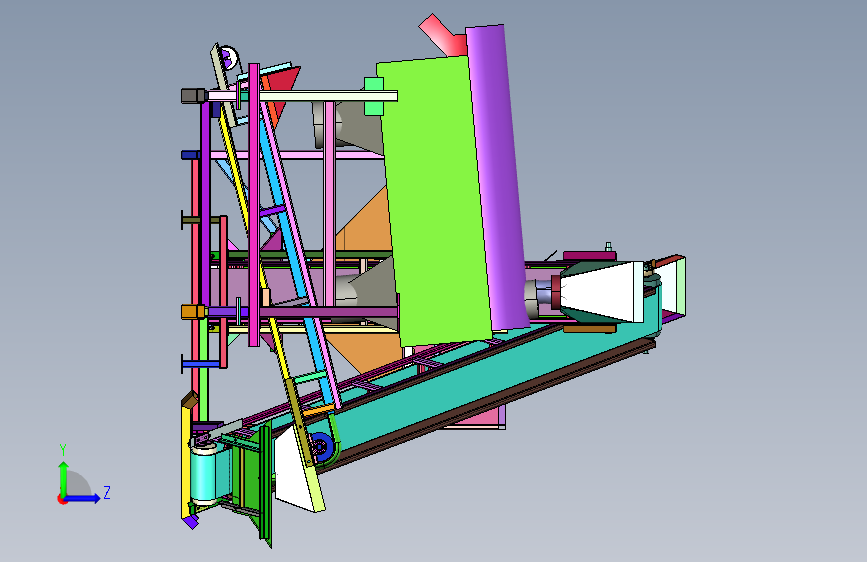Viewport: 867px width, 562px height.
Task: Select the orange motor block on left frame
Action: [x=193, y=312]
